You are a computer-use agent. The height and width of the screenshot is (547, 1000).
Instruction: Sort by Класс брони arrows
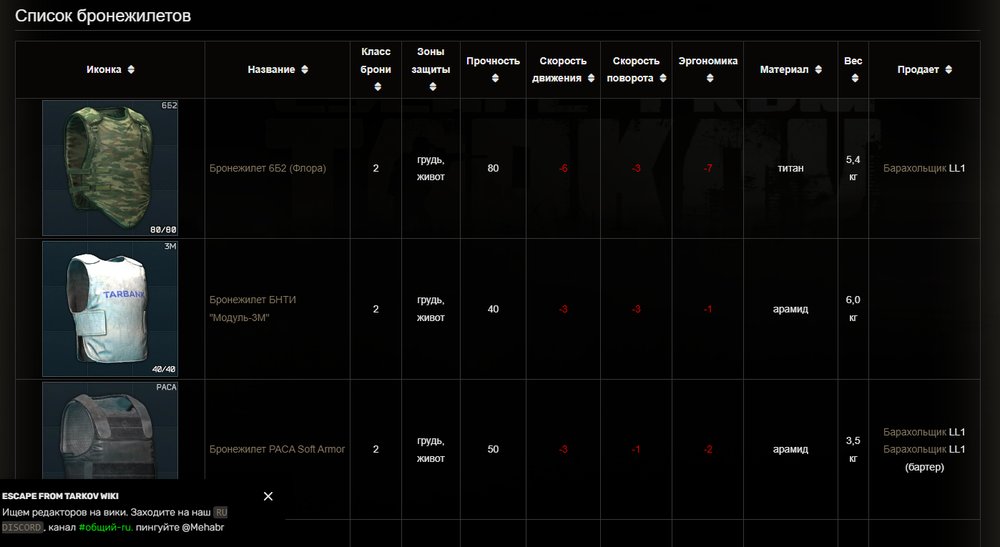click(378, 87)
